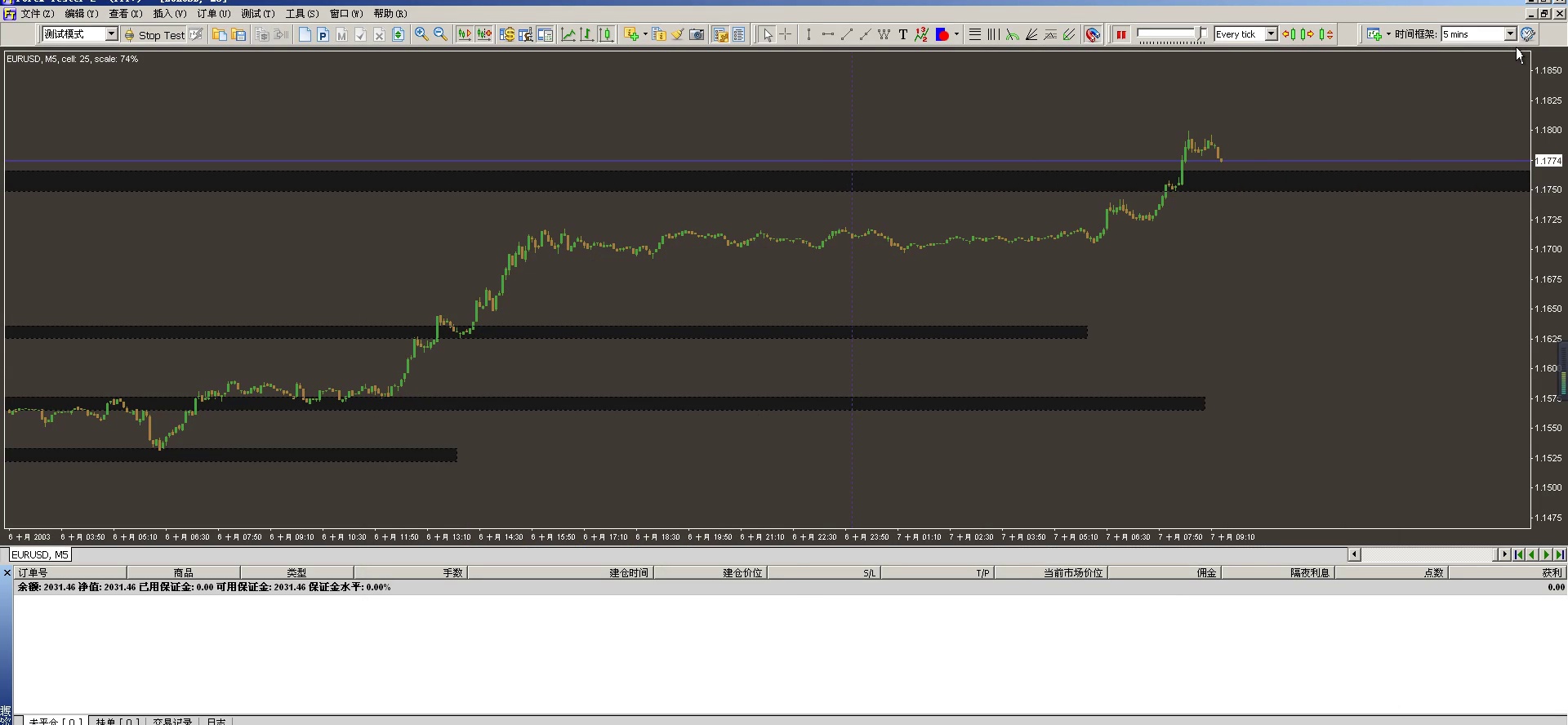Click the Stop Test button
The width and height of the screenshot is (1568, 725).
154,34
